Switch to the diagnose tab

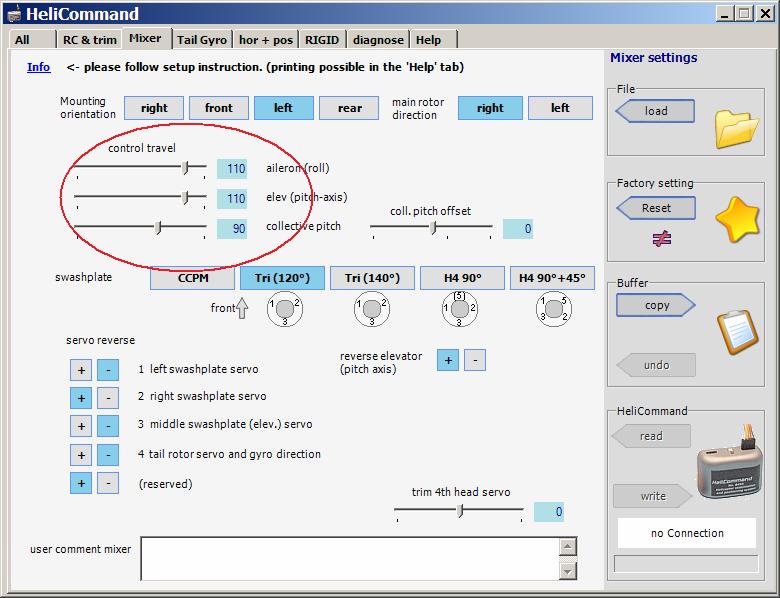click(378, 39)
